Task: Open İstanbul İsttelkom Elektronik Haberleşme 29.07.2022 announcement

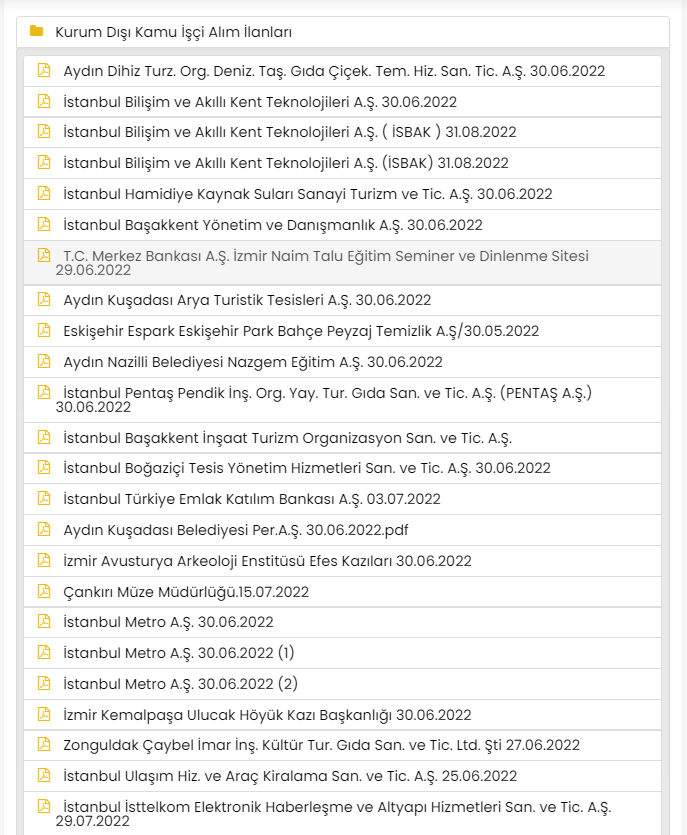Action: click(333, 813)
